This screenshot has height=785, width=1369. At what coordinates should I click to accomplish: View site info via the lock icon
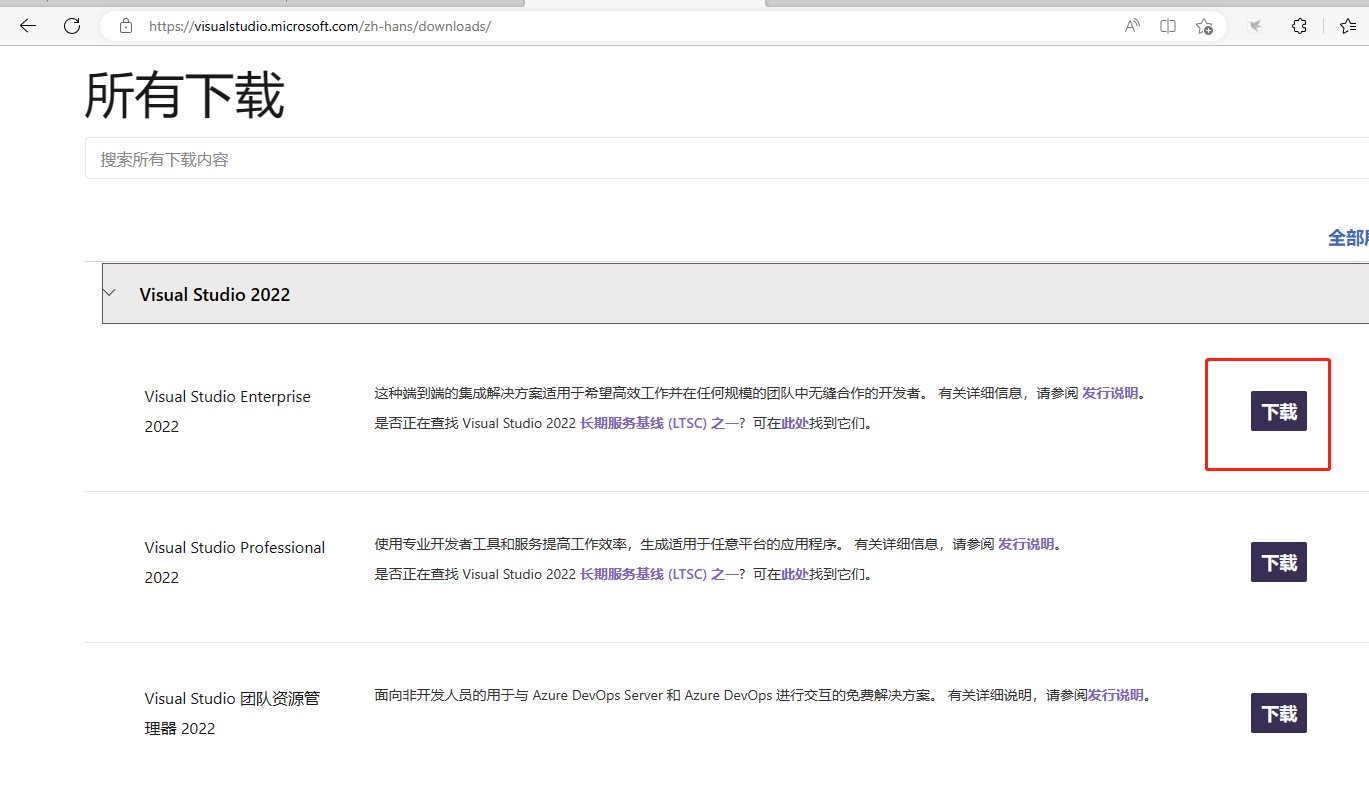click(x=126, y=26)
